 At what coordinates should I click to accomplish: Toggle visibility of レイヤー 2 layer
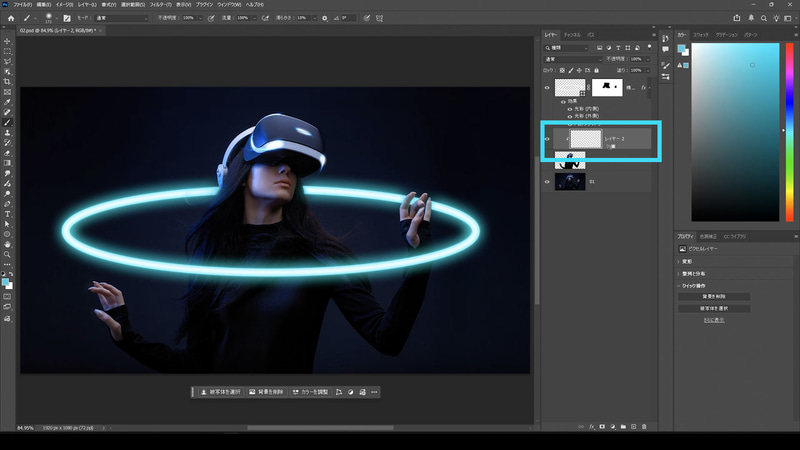point(547,139)
